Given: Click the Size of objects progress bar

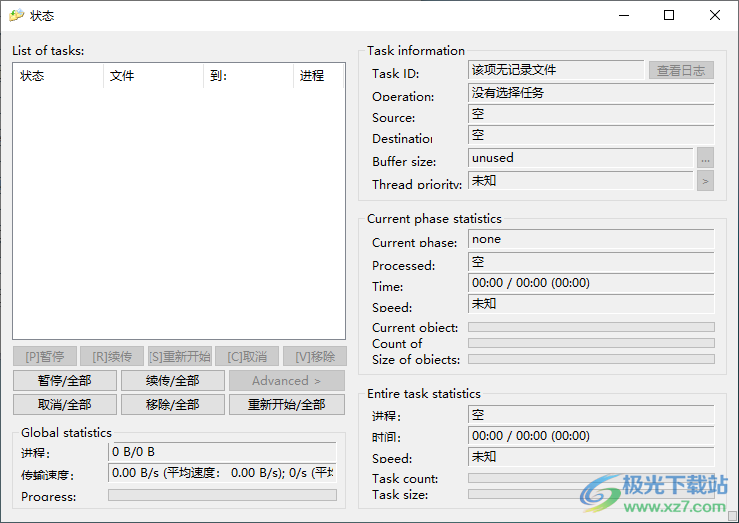Looking at the screenshot, I should [x=591, y=359].
